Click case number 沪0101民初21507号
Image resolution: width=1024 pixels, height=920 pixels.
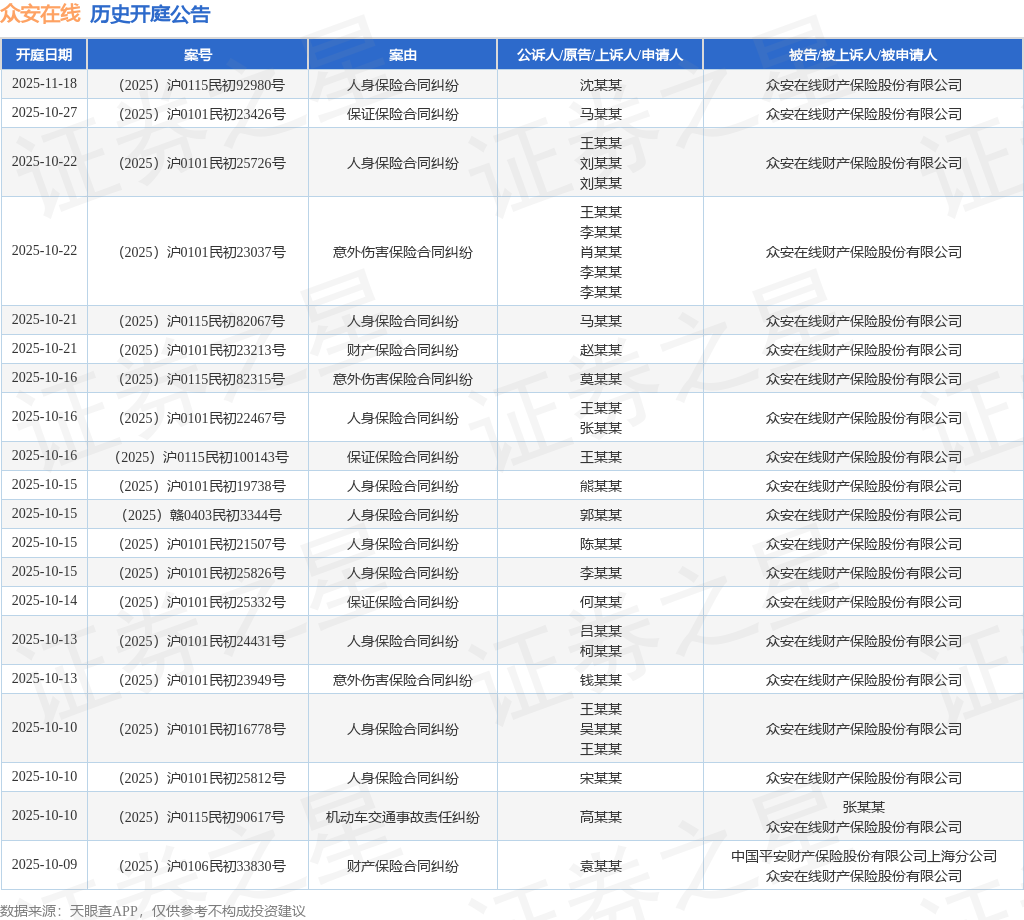[x=202, y=543]
